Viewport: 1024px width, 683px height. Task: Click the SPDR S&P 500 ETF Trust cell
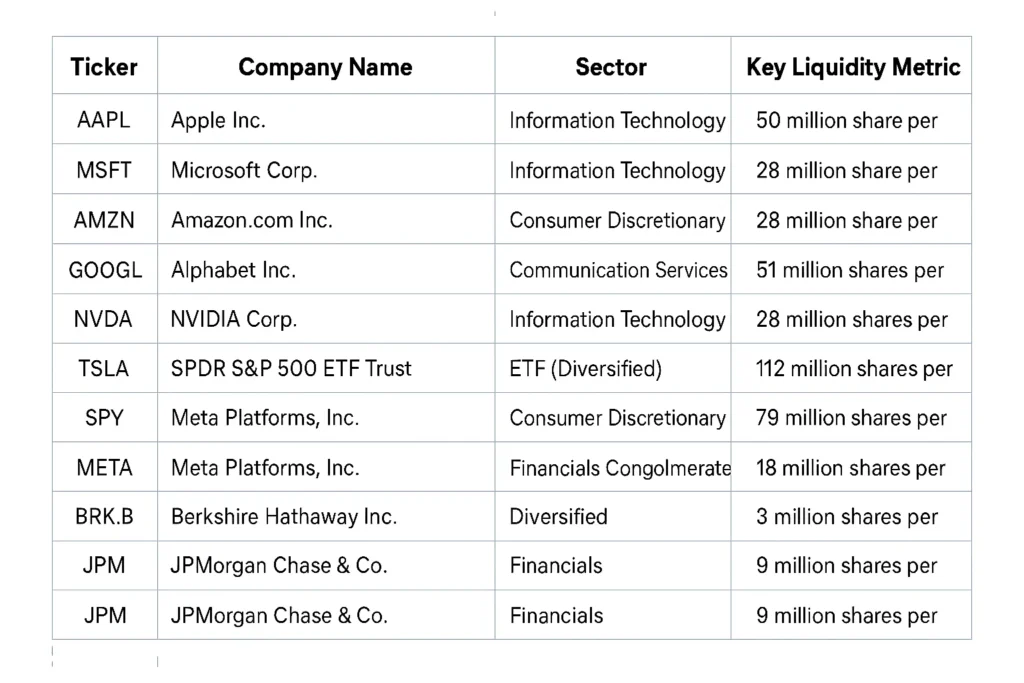(x=291, y=369)
